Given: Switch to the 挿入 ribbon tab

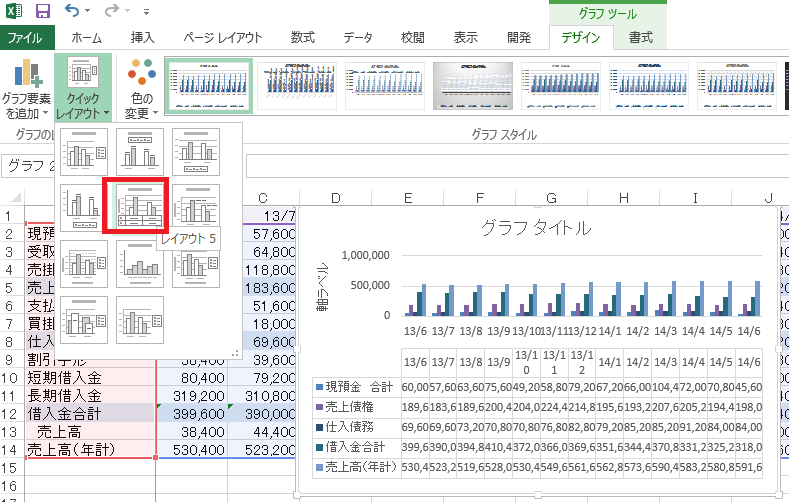Looking at the screenshot, I should (143, 38).
